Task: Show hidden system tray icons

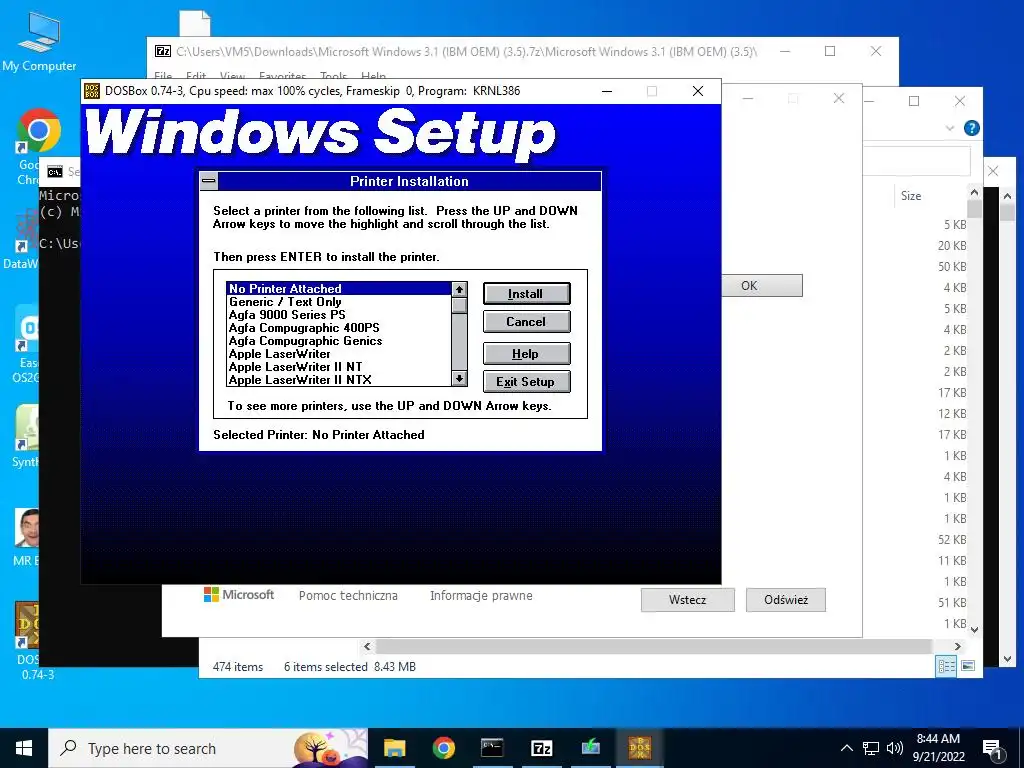Action: tap(846, 748)
